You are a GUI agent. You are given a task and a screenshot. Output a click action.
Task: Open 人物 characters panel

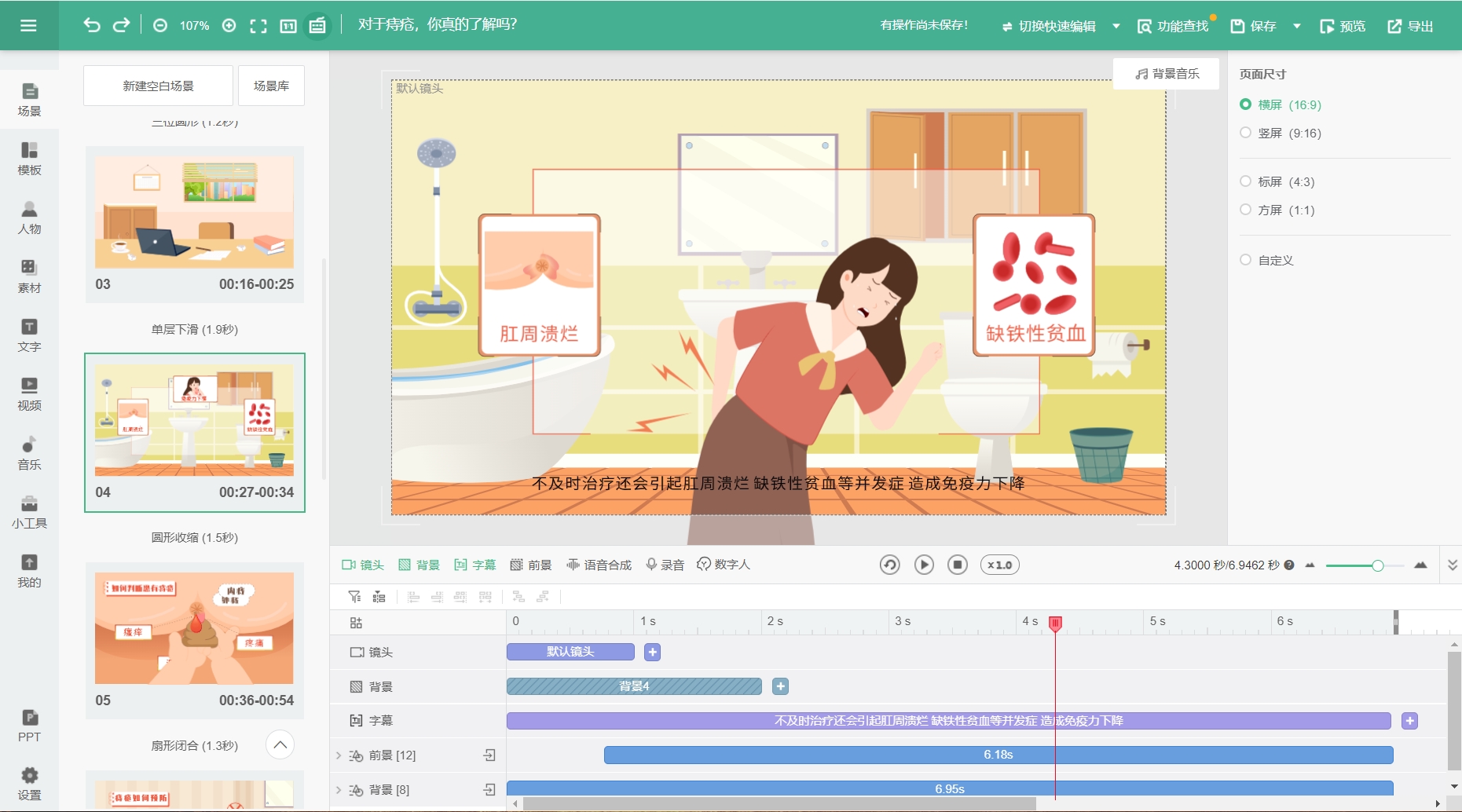click(29, 218)
